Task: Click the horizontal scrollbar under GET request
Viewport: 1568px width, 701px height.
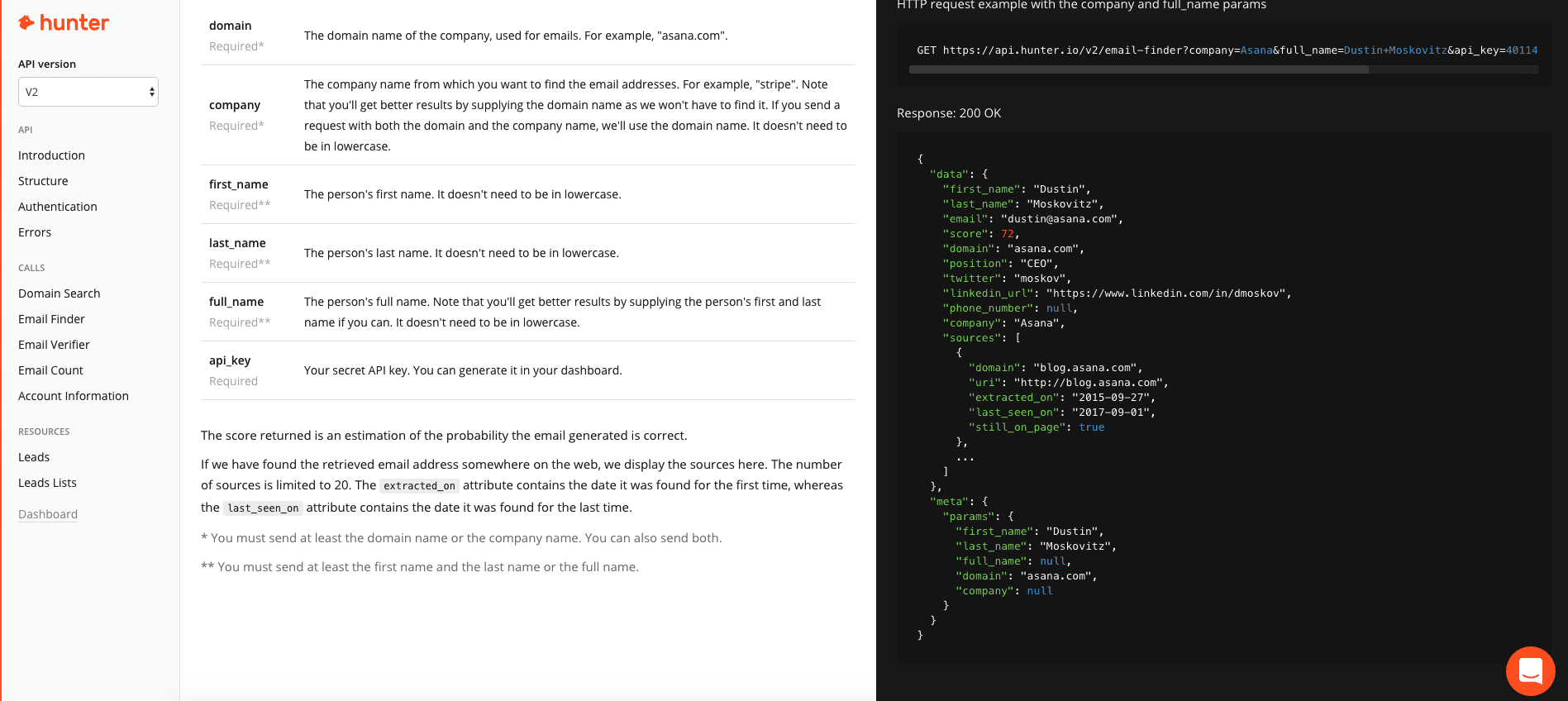Action: [1139, 70]
